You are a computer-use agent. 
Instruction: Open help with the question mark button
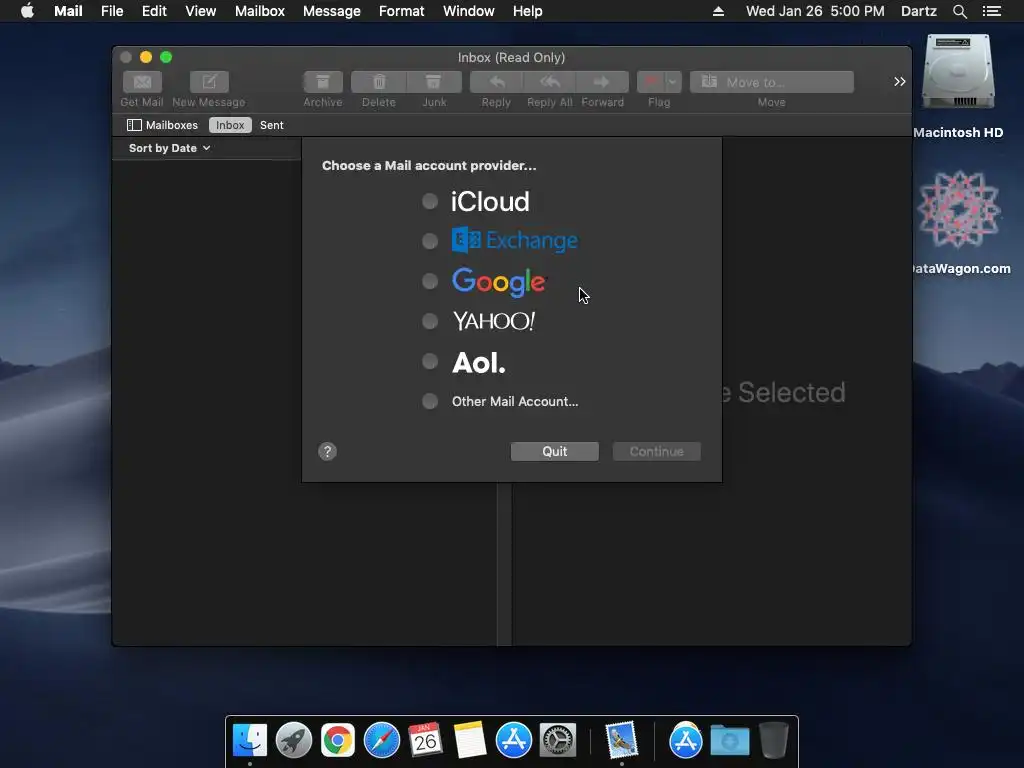pos(327,451)
